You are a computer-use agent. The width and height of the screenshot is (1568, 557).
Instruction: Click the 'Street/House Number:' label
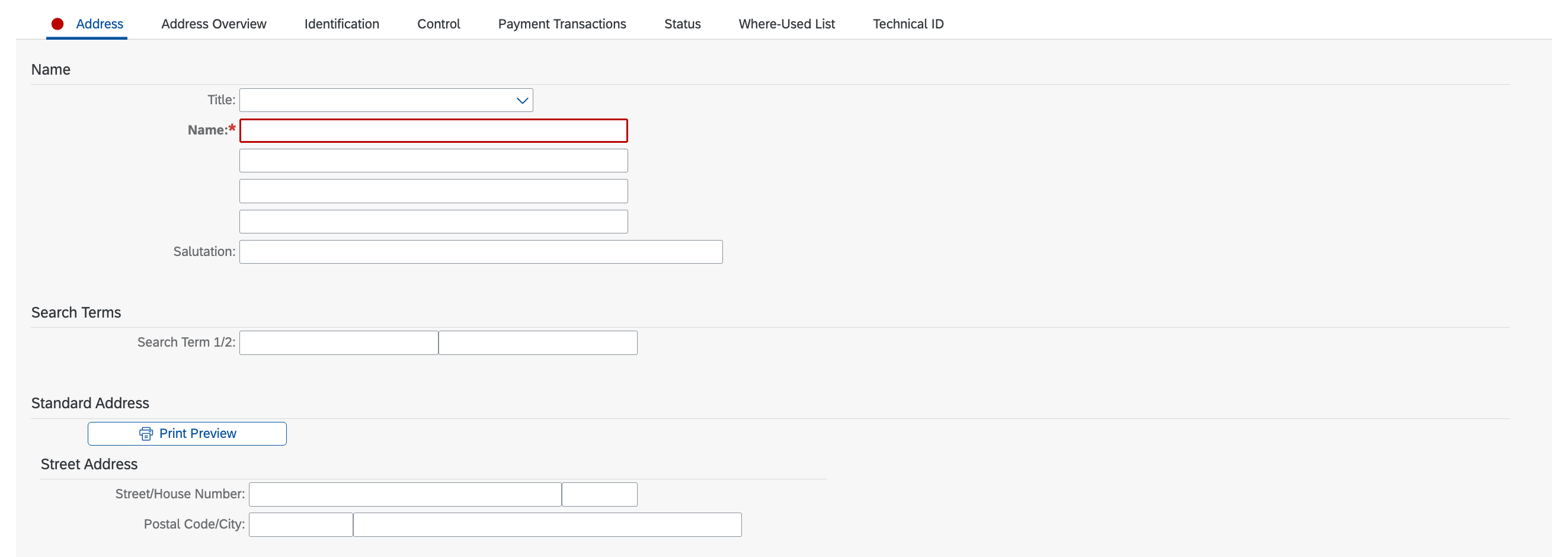180,494
